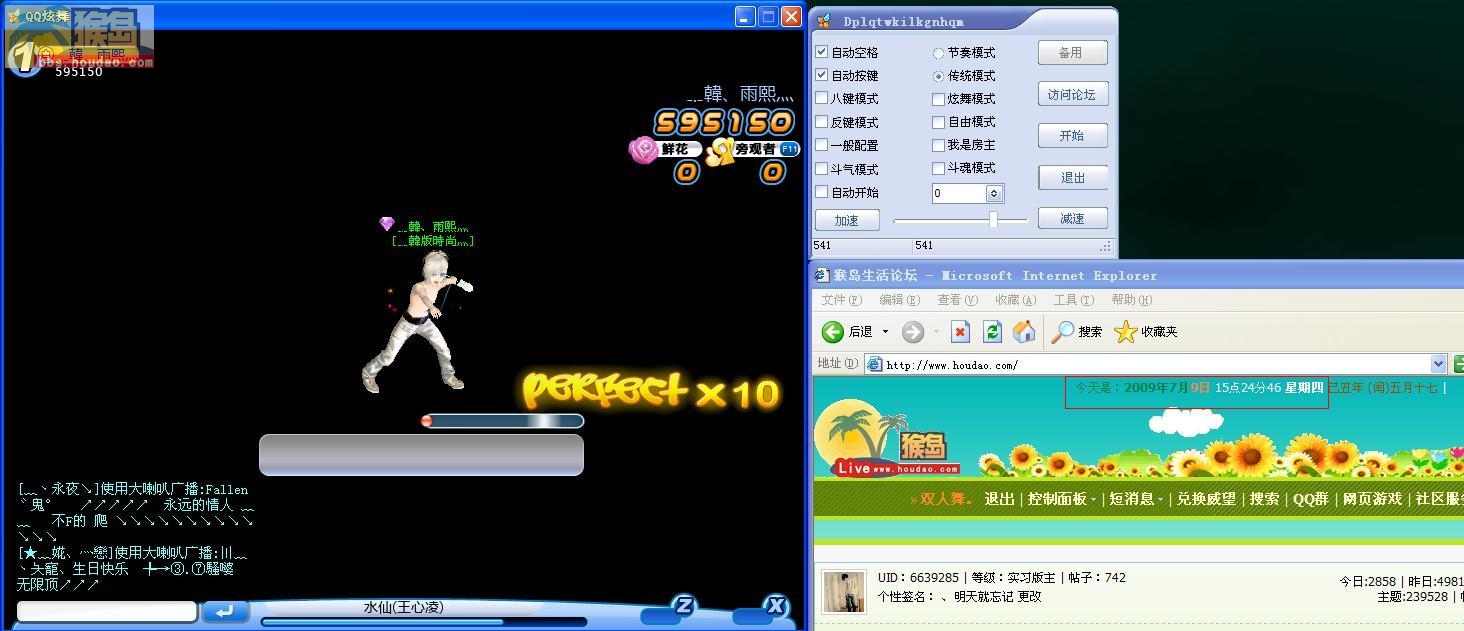Click the 退出 button in the tool window
Image resolution: width=1464 pixels, height=631 pixels.
click(x=1072, y=178)
